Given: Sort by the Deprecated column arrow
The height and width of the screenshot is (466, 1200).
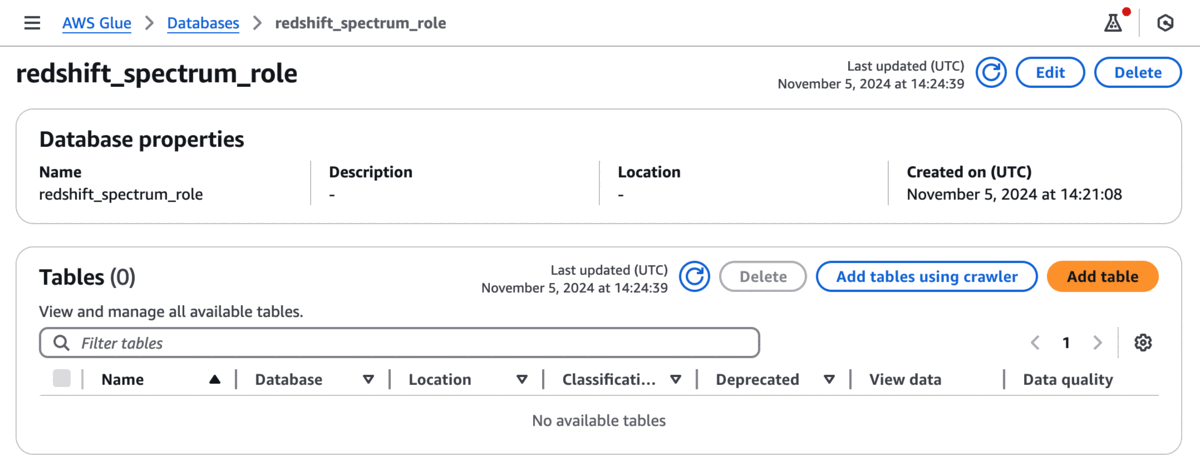Looking at the screenshot, I should click(x=829, y=380).
